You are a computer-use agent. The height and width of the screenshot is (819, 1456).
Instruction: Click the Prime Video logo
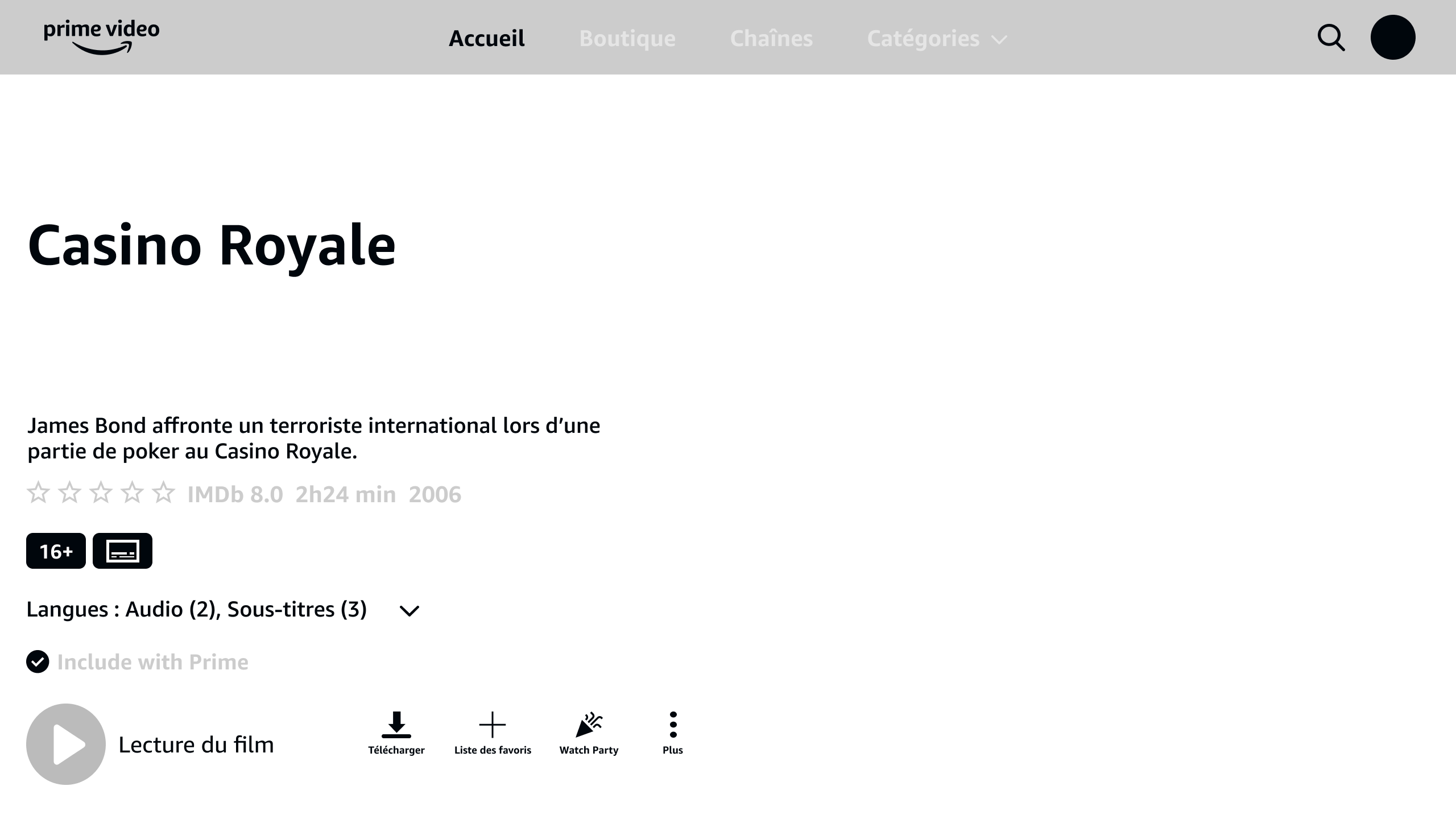102,38
